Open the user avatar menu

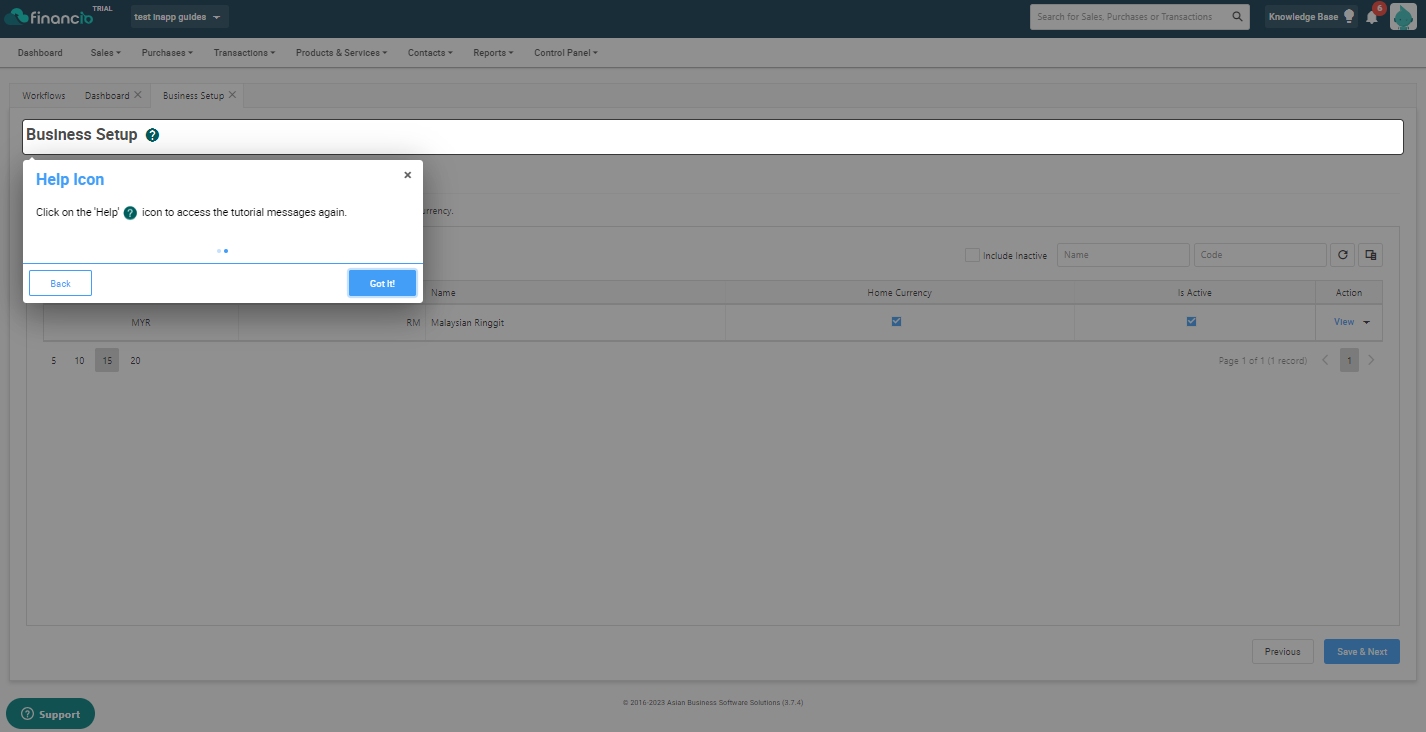pyautogui.click(x=1403, y=17)
